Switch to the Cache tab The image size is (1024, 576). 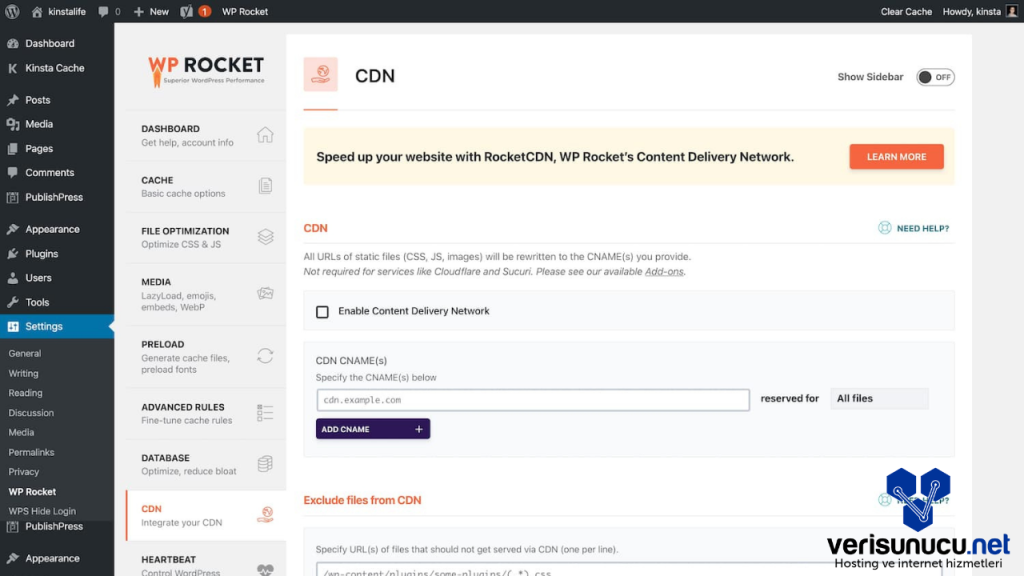coord(206,186)
